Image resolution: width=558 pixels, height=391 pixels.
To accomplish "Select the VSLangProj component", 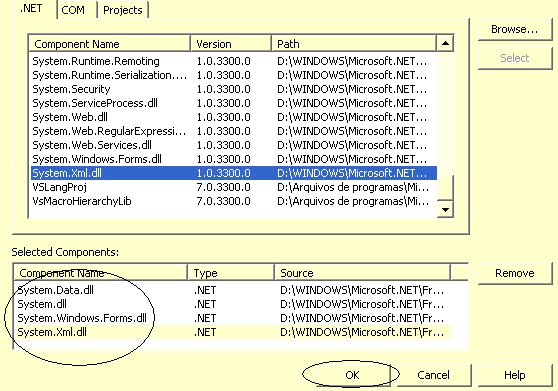I will (x=233, y=187).
